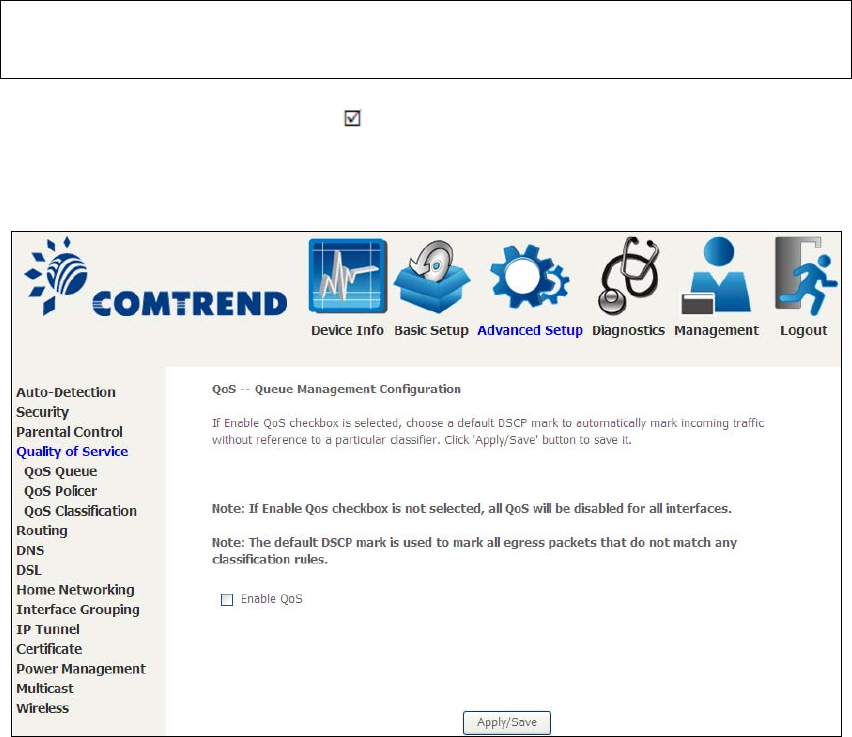Select Management label in top navigation
The width and height of the screenshot is (852, 737).
point(717,330)
